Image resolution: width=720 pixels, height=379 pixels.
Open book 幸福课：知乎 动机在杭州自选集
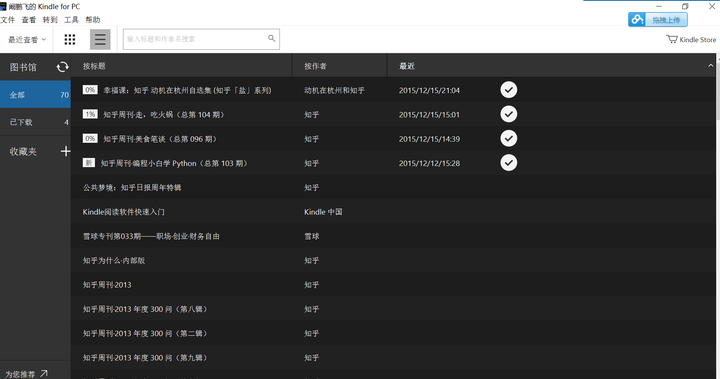coord(187,90)
